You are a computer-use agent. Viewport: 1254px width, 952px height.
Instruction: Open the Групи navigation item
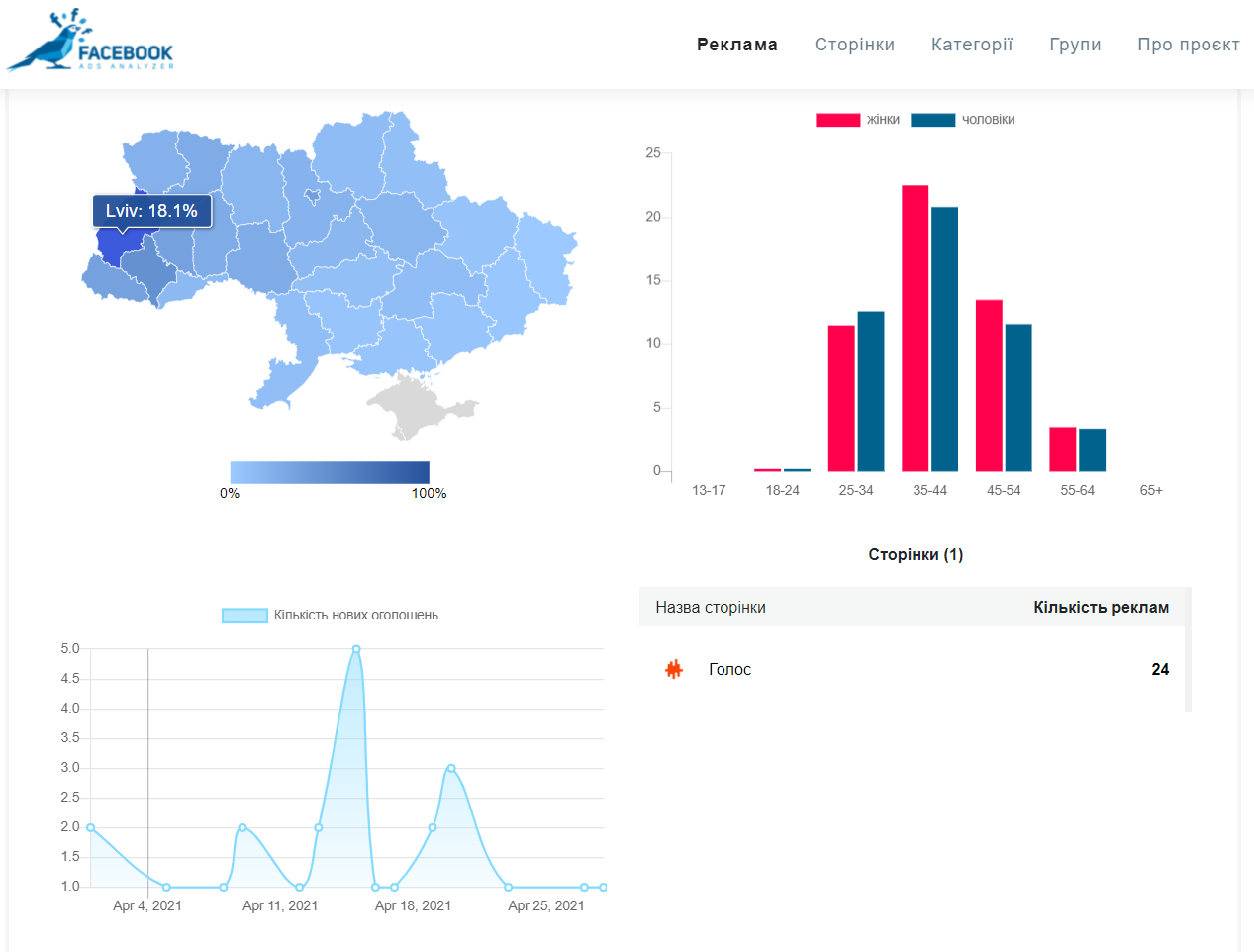click(x=1075, y=45)
